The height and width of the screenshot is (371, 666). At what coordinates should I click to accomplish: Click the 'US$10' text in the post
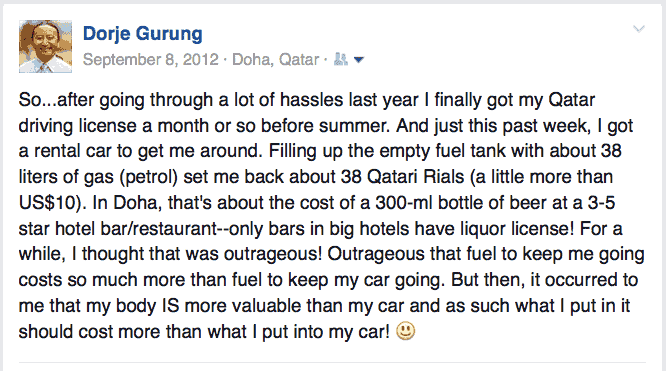[x=47, y=203]
